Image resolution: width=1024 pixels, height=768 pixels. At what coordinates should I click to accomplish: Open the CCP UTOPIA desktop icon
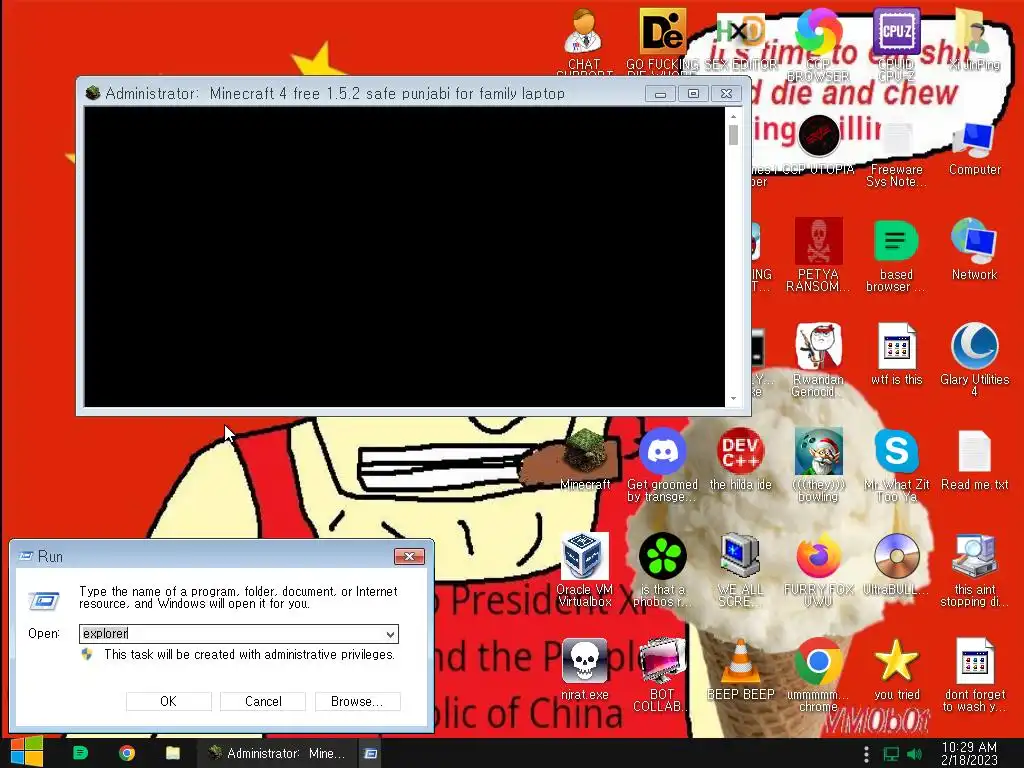[818, 144]
